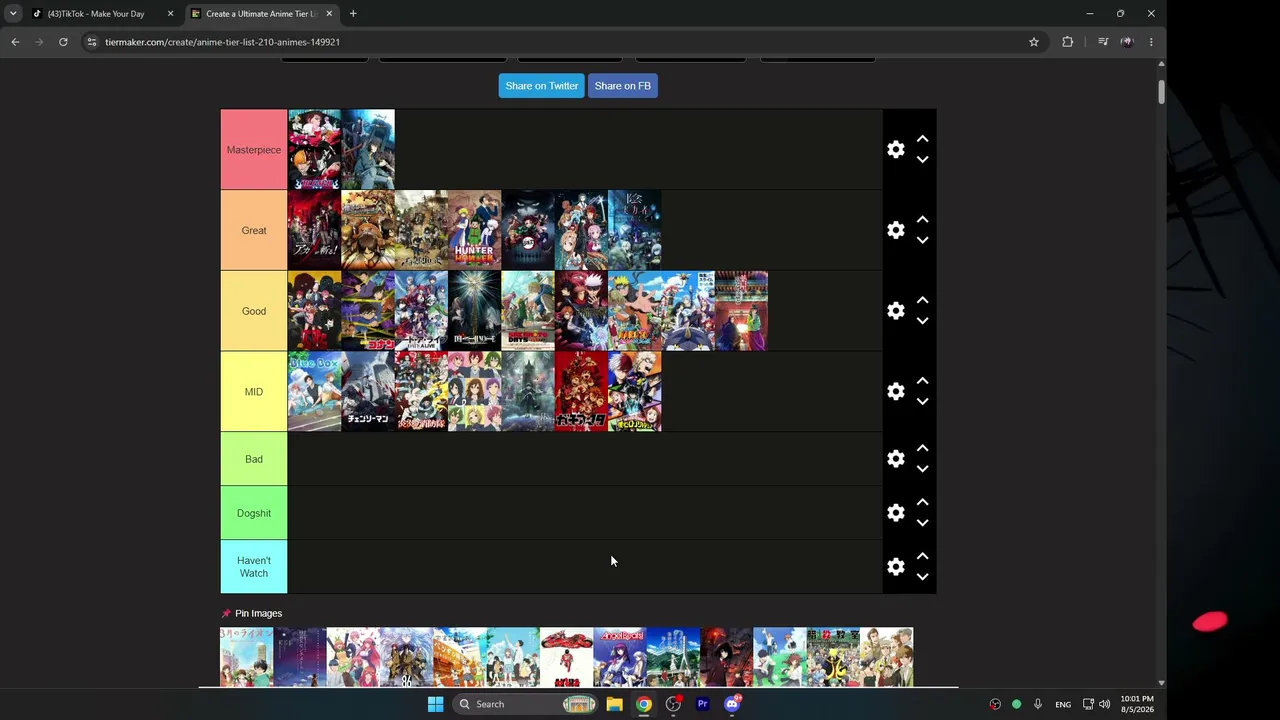Open File Explorer from the taskbar

point(615,704)
